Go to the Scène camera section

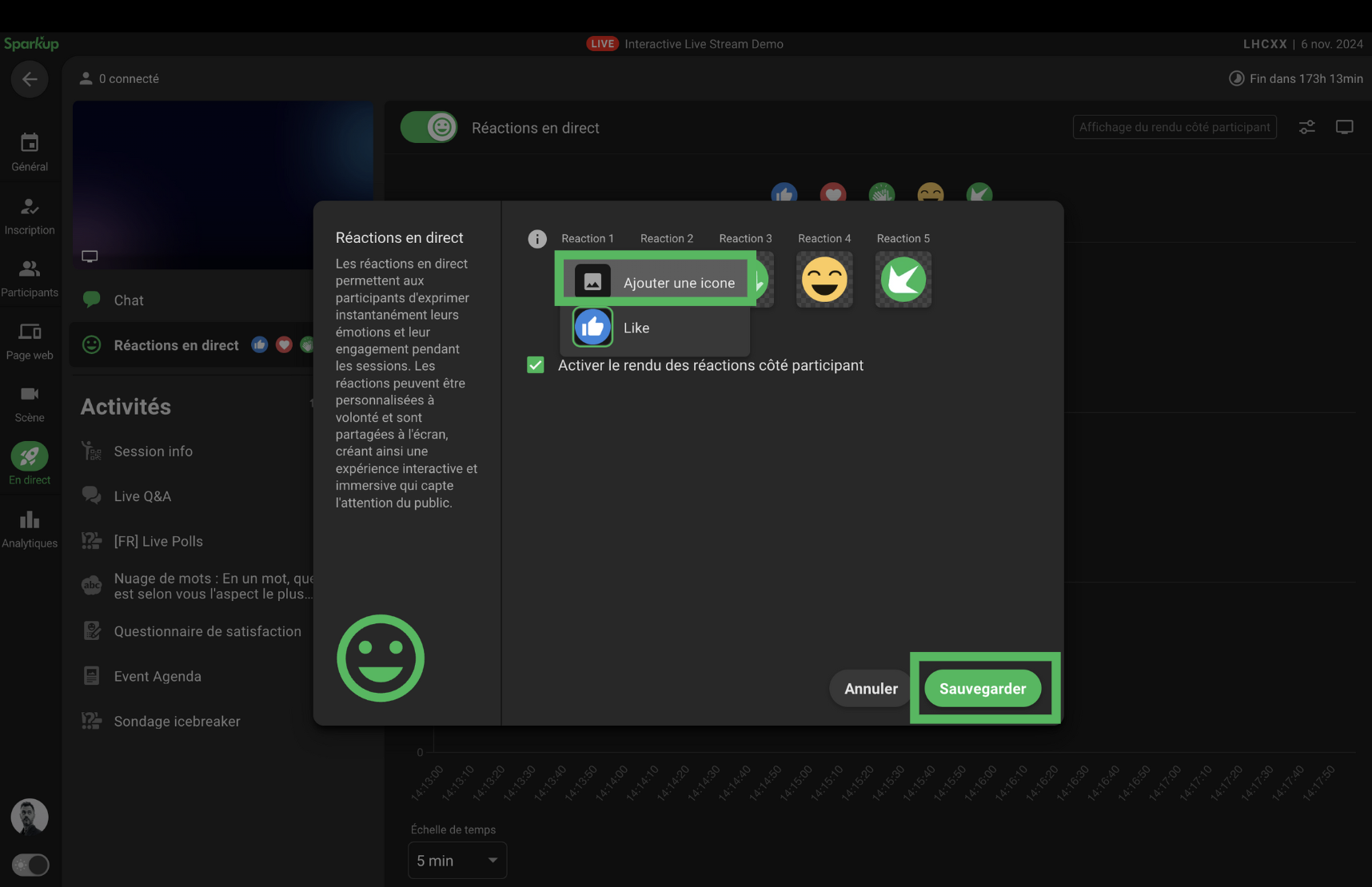click(x=30, y=404)
